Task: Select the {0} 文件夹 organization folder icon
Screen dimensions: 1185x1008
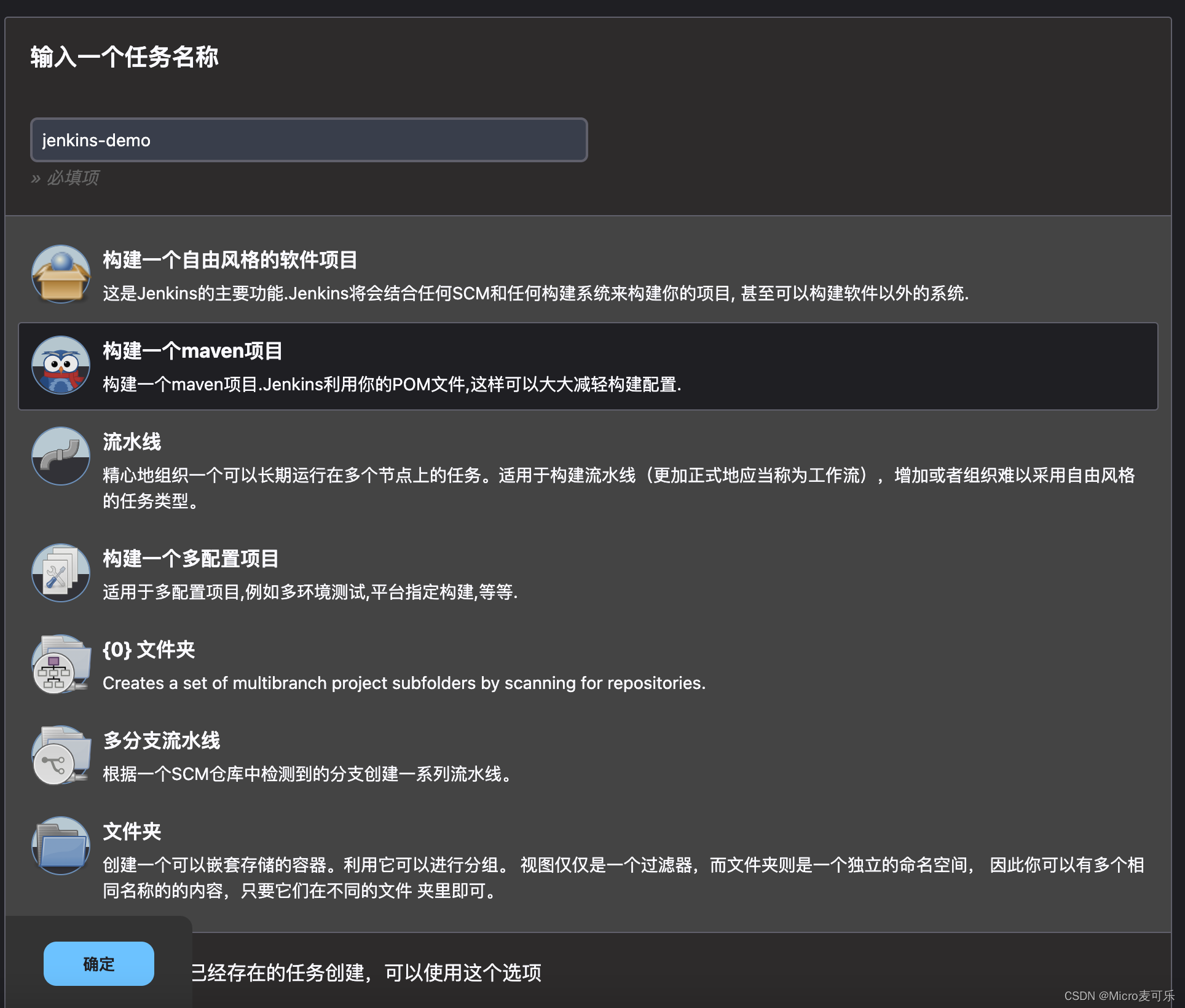Action: (60, 664)
